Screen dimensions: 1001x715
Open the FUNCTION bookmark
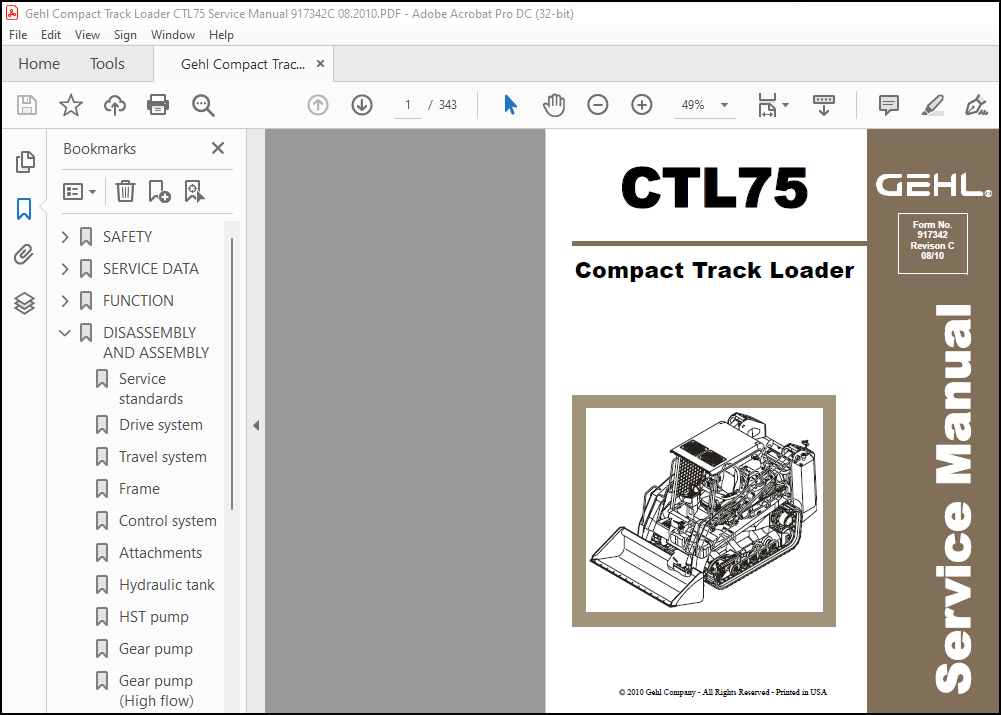tap(138, 301)
